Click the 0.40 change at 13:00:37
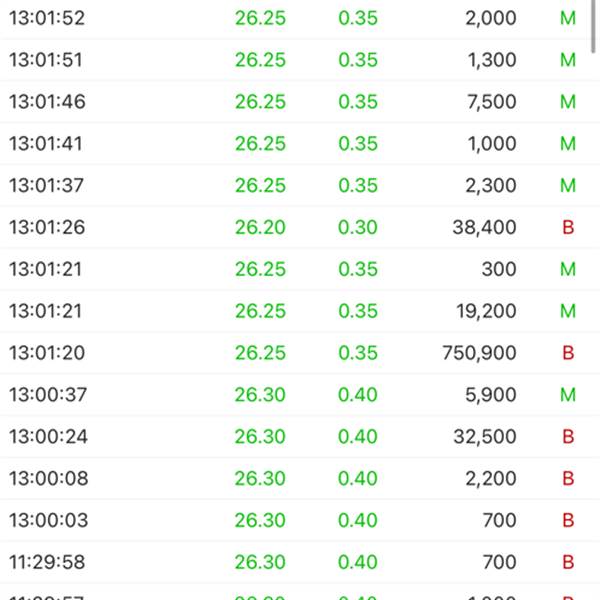This screenshot has height=600, width=600. (x=358, y=395)
